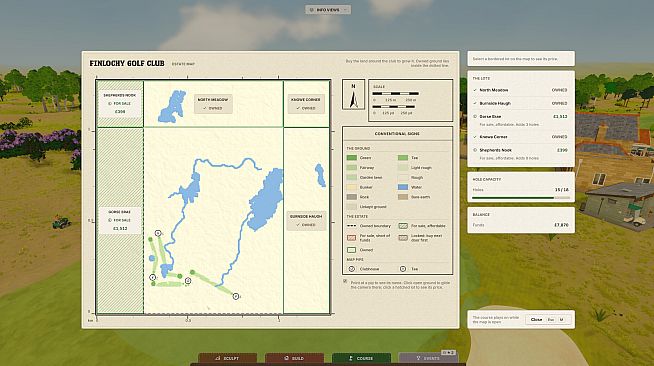
Task: Select North Meadow in The Lots list
Action: [x=520, y=90]
